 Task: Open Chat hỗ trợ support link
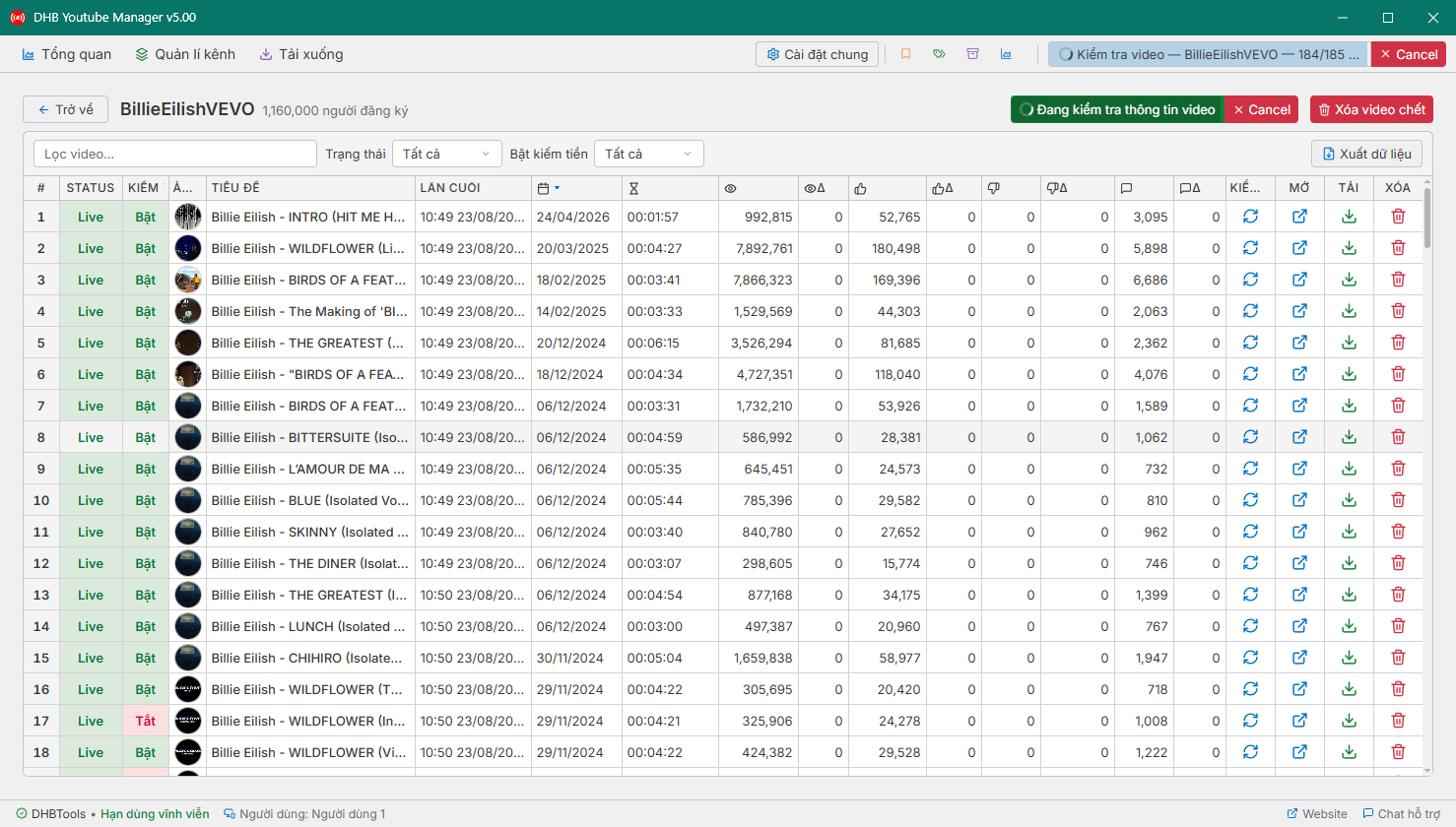click(1401, 814)
